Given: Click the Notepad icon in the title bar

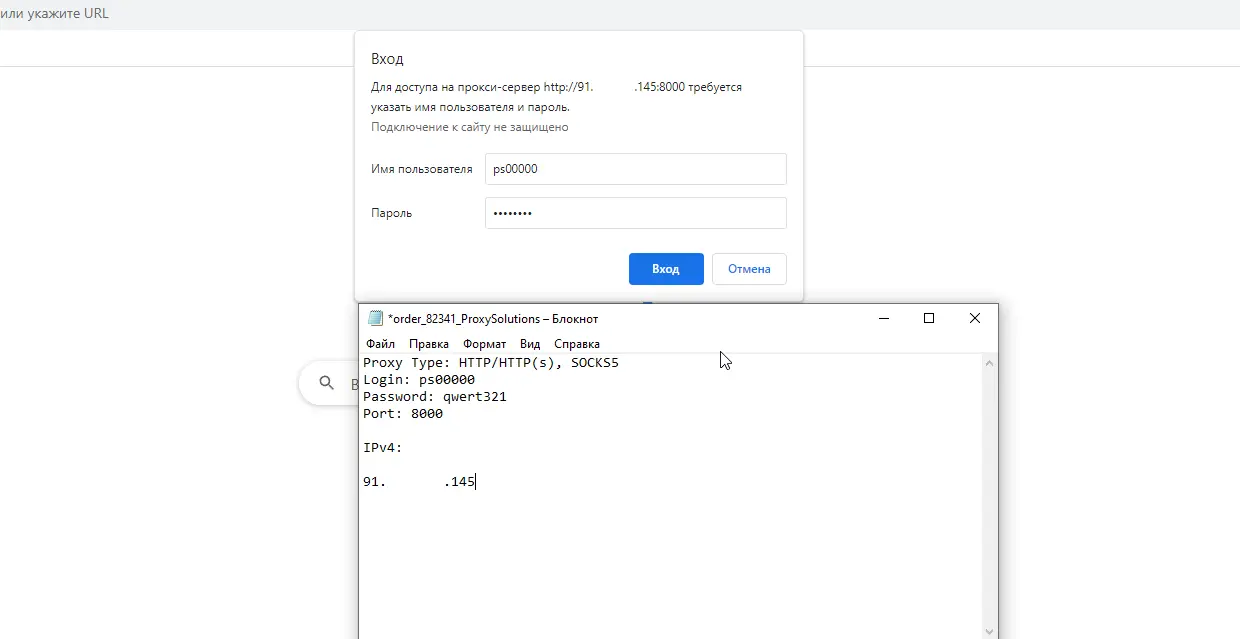Looking at the screenshot, I should tap(376, 318).
